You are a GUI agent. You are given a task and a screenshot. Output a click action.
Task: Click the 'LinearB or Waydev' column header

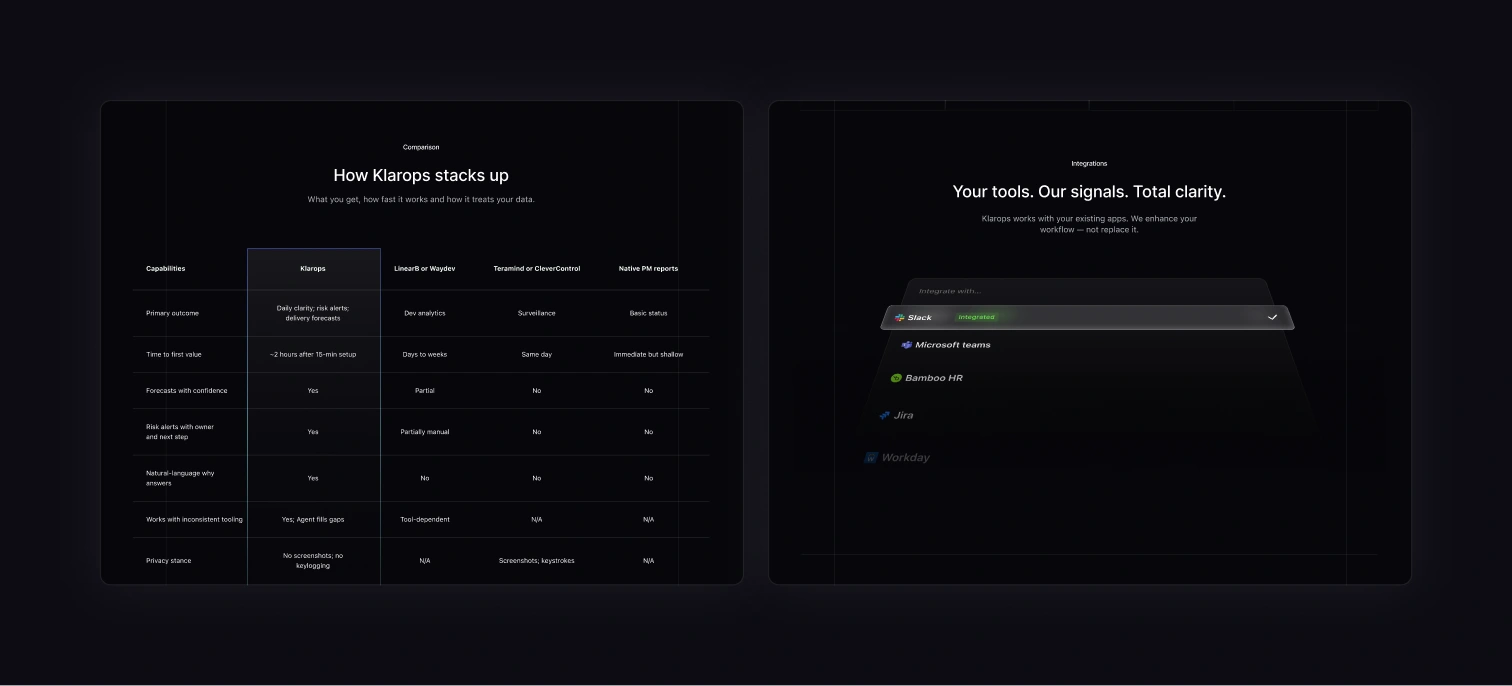[x=425, y=269]
